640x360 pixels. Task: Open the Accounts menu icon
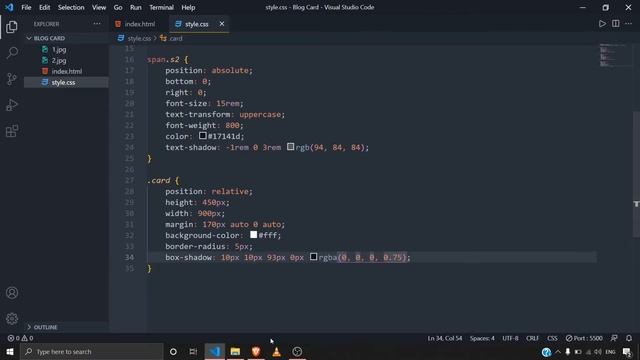[12, 293]
